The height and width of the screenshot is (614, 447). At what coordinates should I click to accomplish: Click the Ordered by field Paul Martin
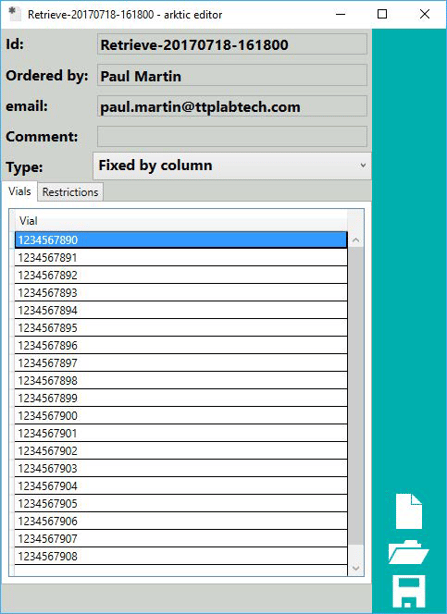click(x=232, y=75)
